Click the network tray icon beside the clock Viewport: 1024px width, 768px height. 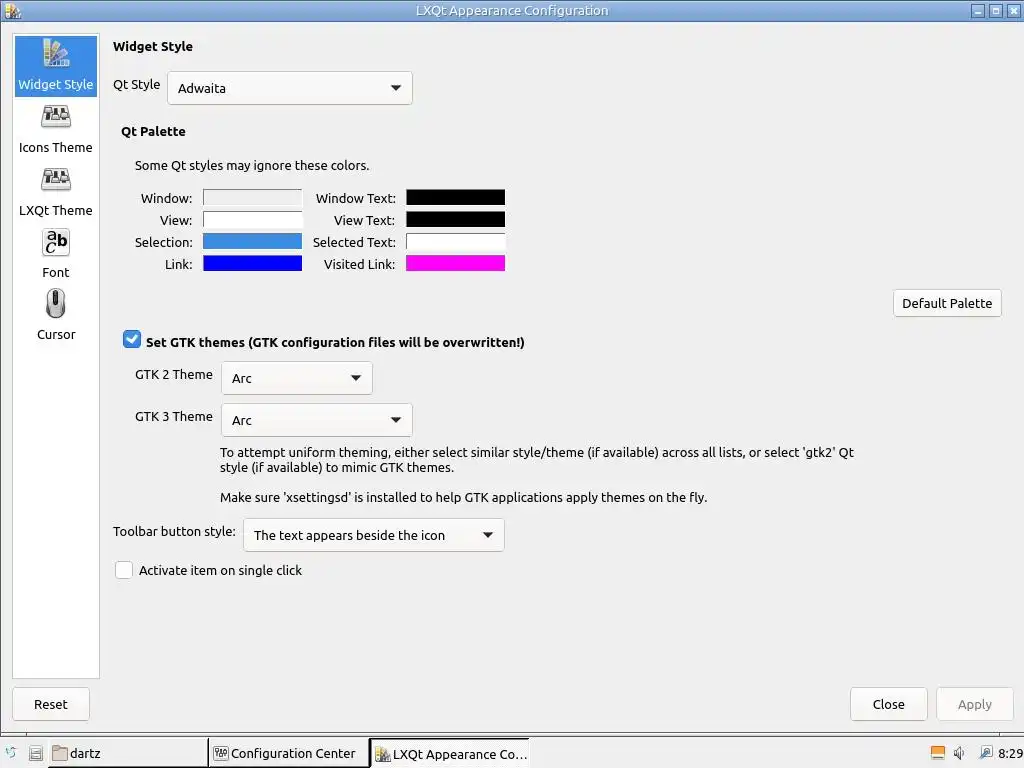(985, 753)
